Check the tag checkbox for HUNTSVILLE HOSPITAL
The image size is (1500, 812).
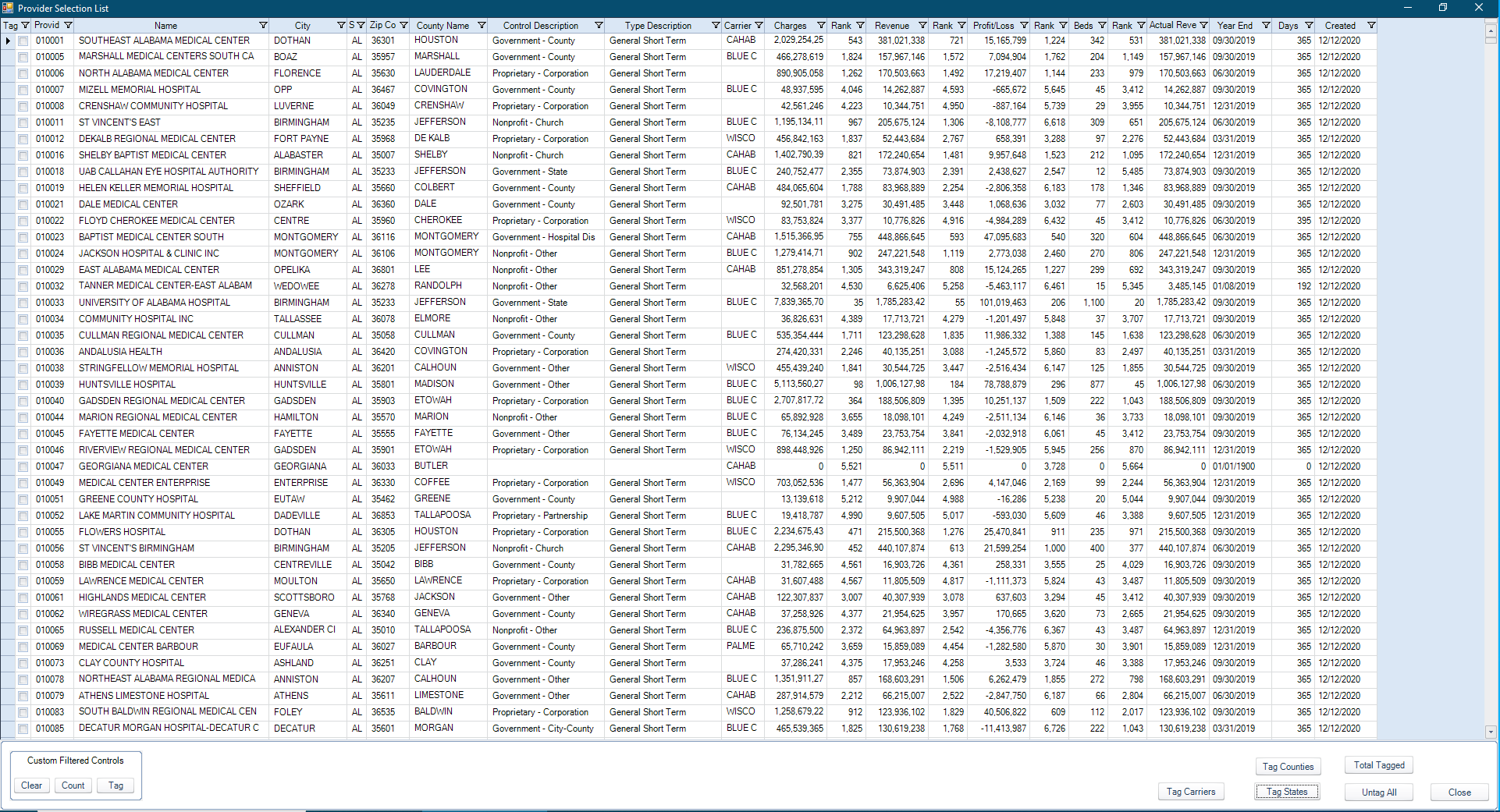coord(23,384)
